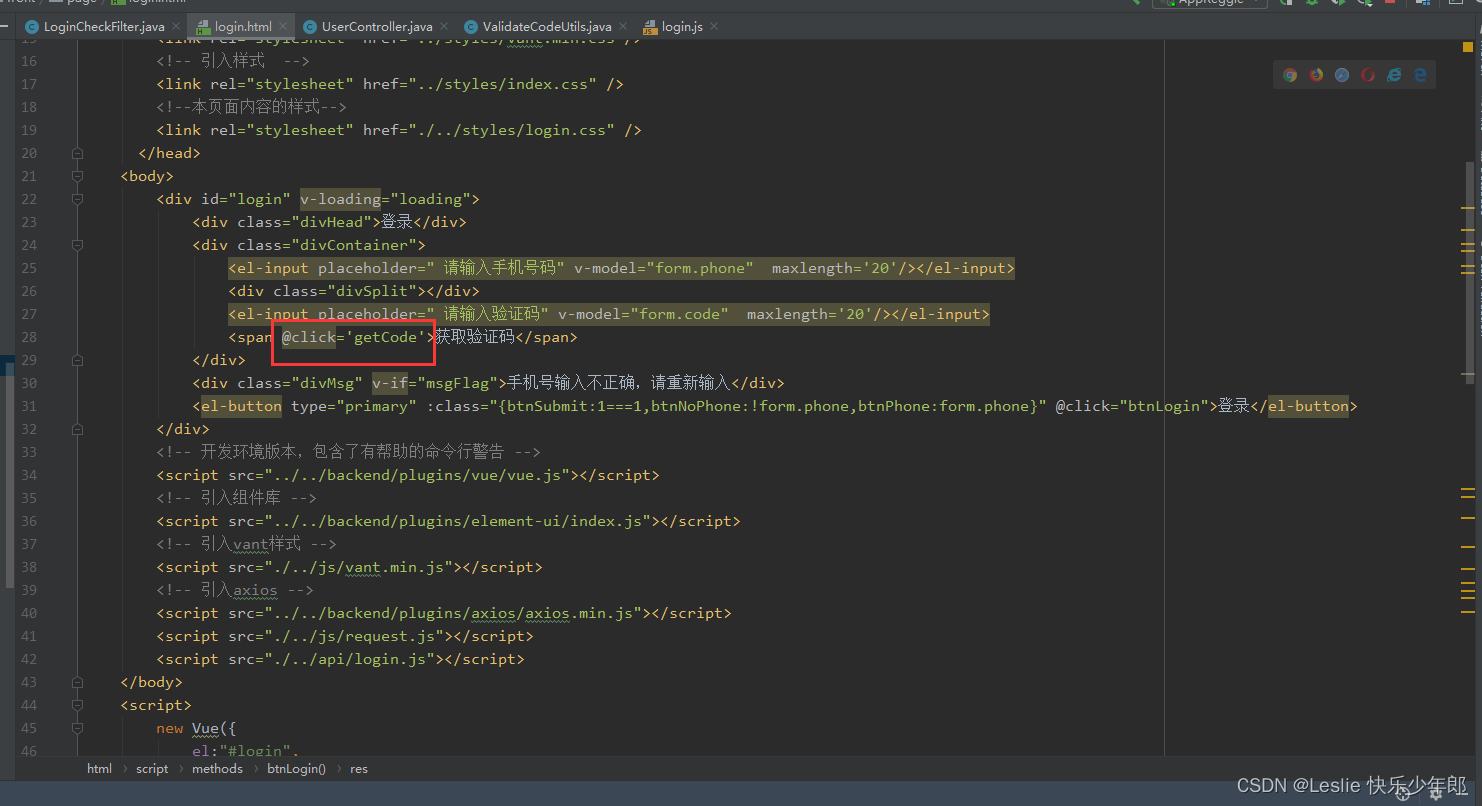The height and width of the screenshot is (806, 1482).
Task: Collapse the head closing tag fold
Action: pyautogui.click(x=77, y=153)
